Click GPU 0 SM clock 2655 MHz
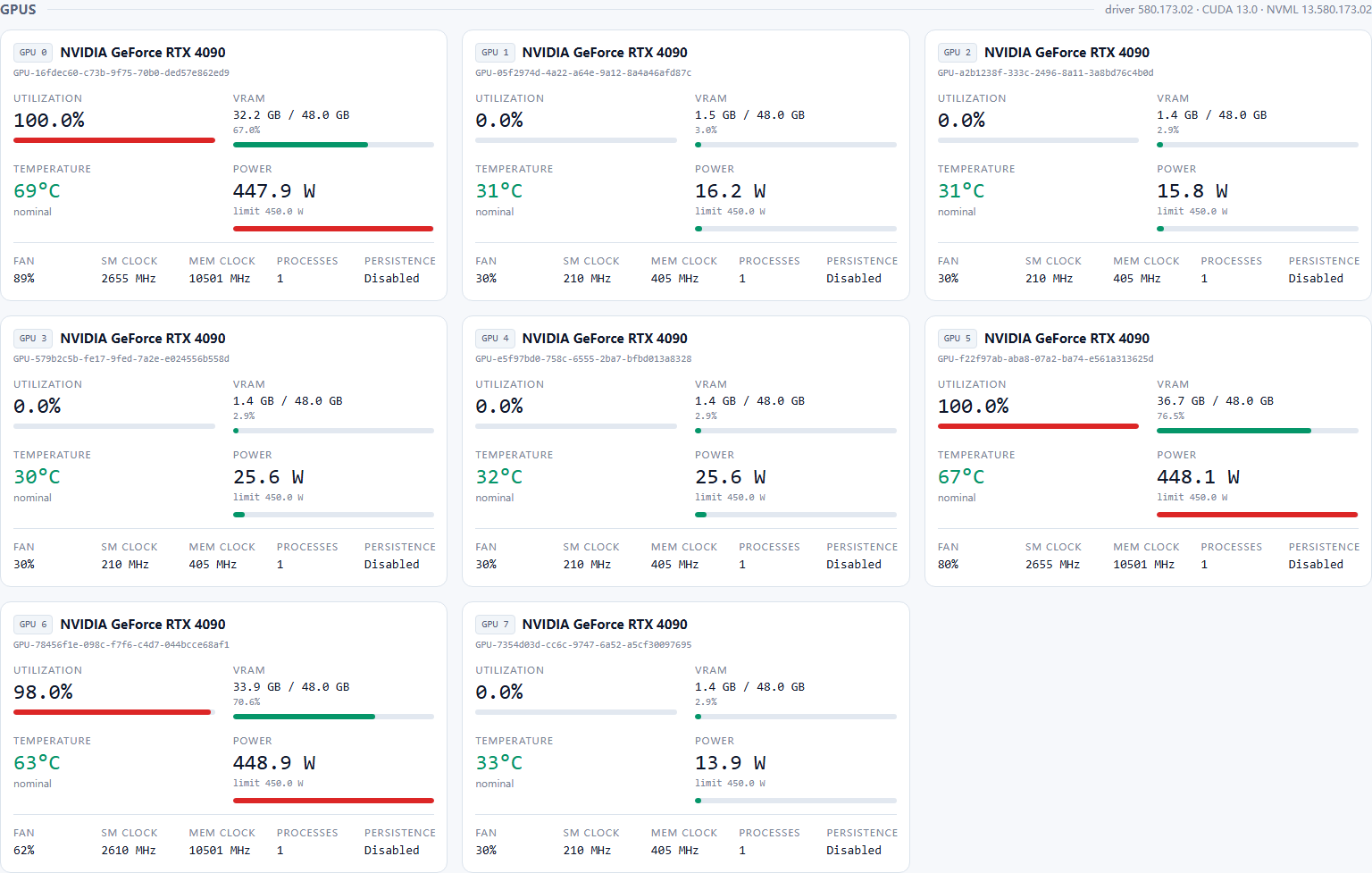This screenshot has height=873, width=1372. [129, 279]
